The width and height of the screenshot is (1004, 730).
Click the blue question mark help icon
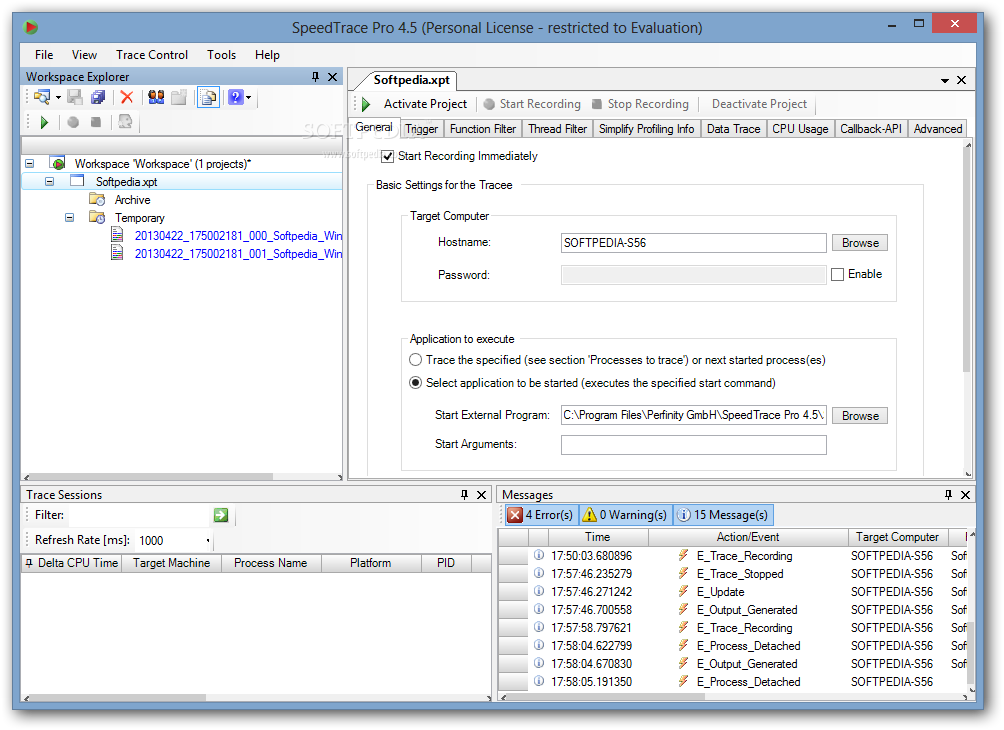click(x=236, y=97)
